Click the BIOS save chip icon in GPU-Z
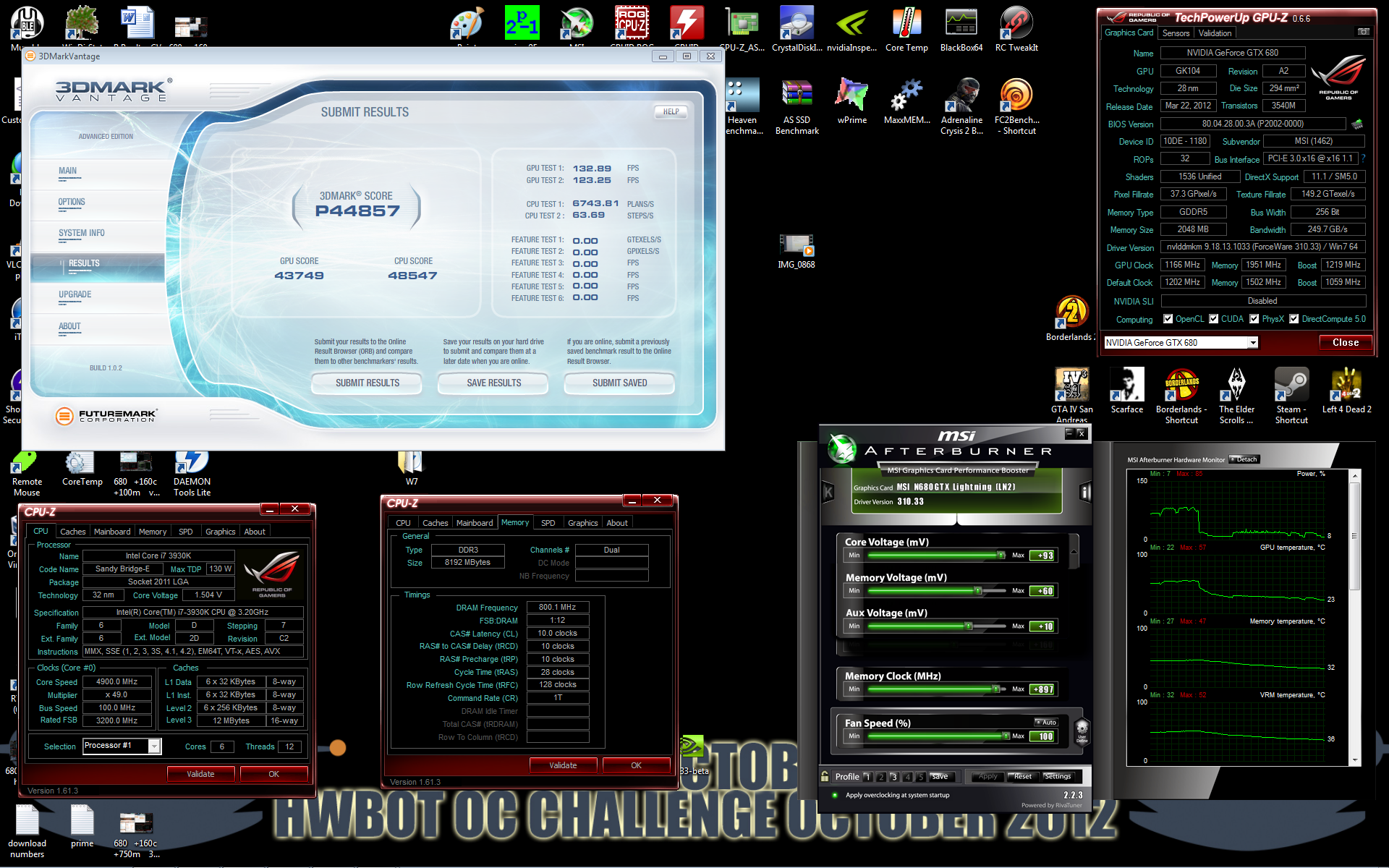The height and width of the screenshot is (868, 1389). (x=1357, y=124)
